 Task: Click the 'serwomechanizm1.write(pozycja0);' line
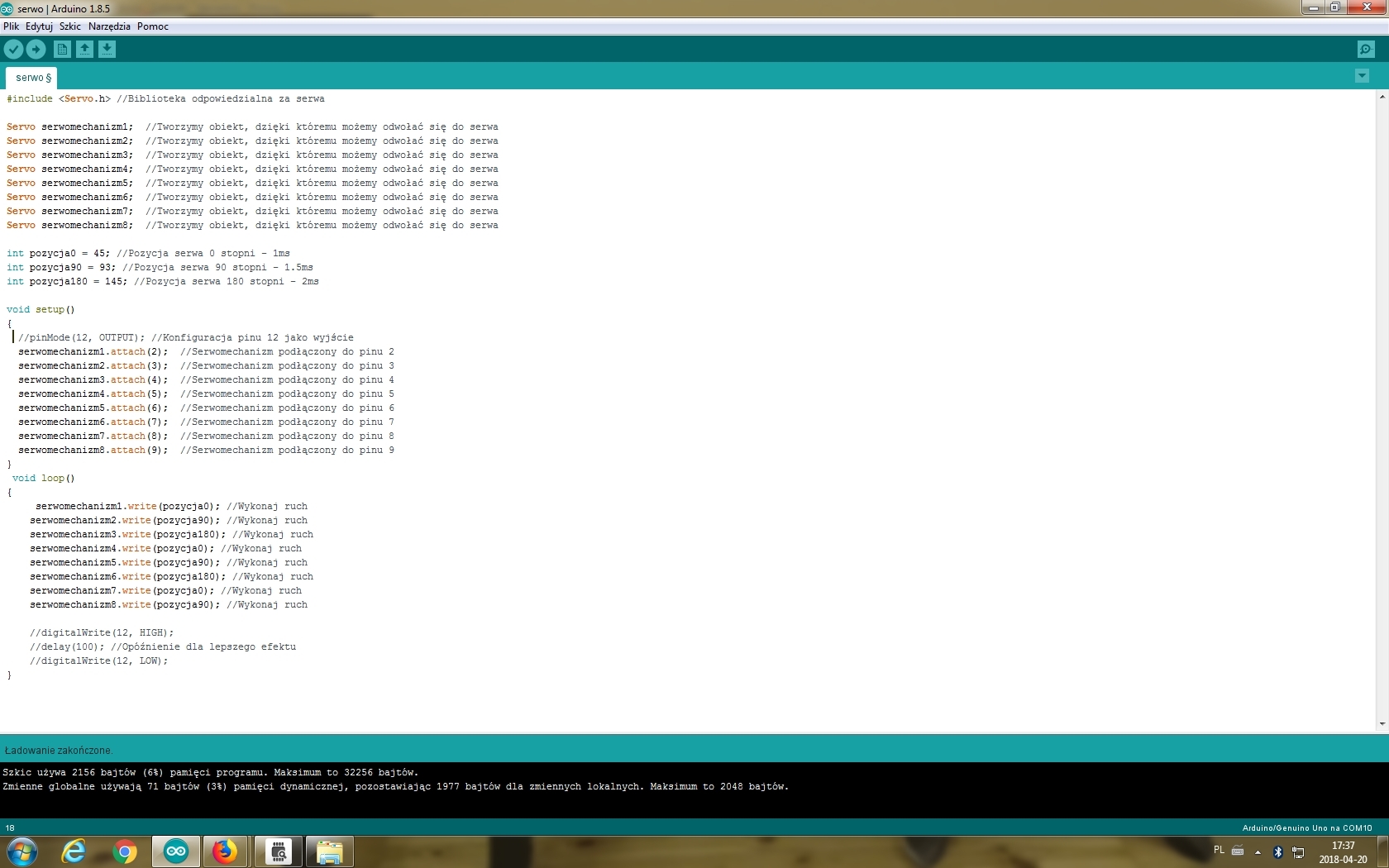[x=171, y=507]
